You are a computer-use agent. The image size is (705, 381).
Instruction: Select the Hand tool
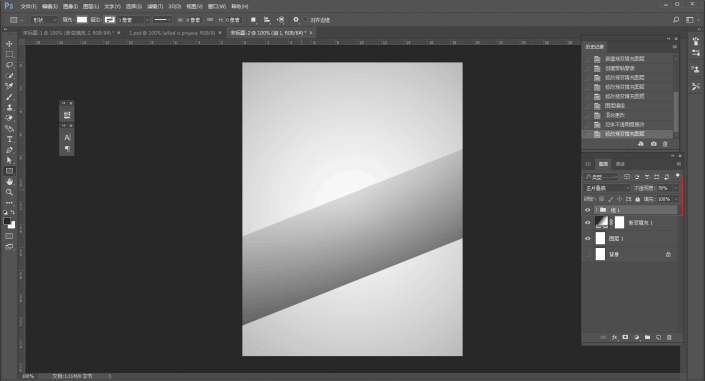[x=9, y=181]
